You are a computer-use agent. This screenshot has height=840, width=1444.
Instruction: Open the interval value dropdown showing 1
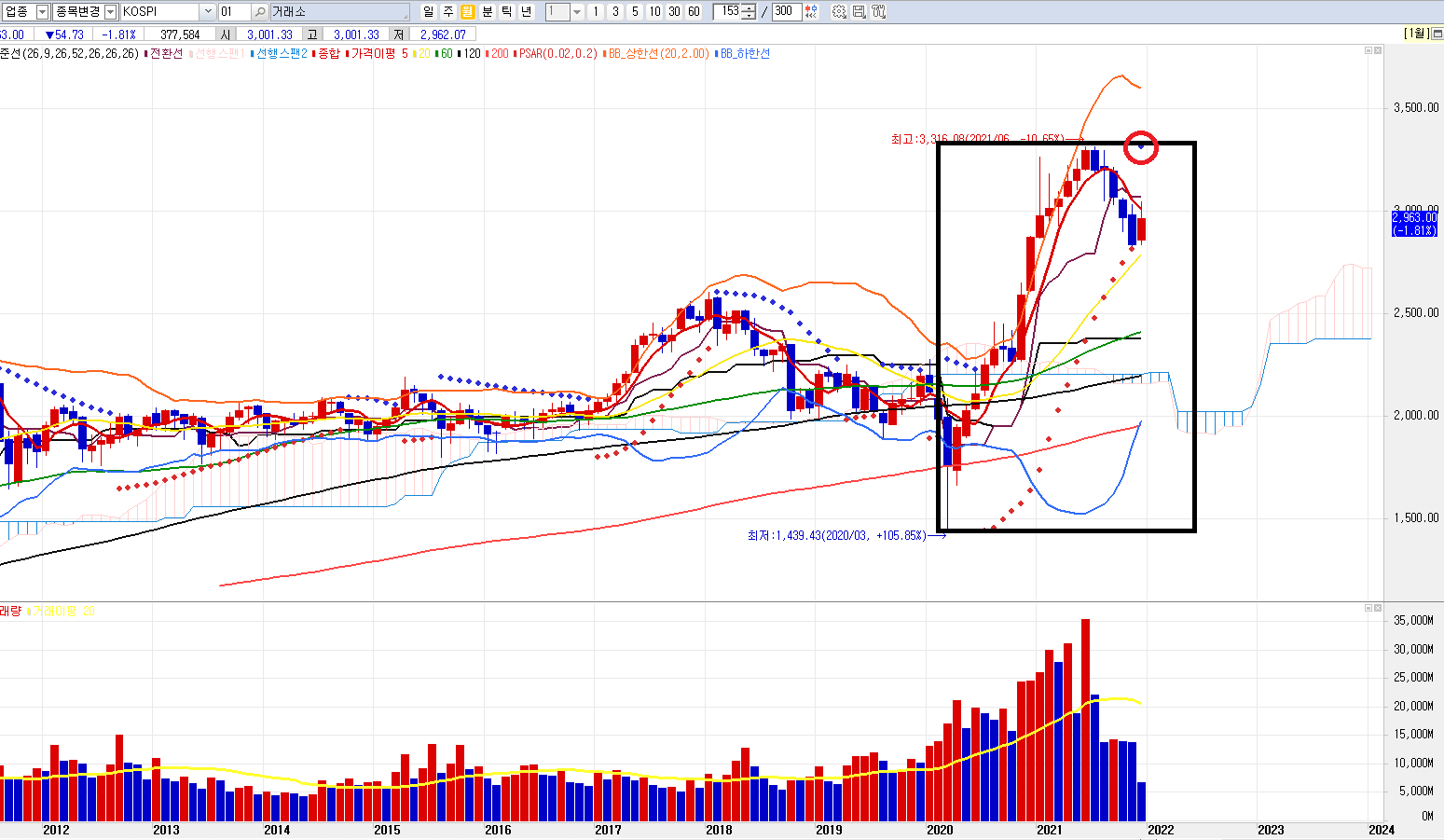[x=577, y=12]
